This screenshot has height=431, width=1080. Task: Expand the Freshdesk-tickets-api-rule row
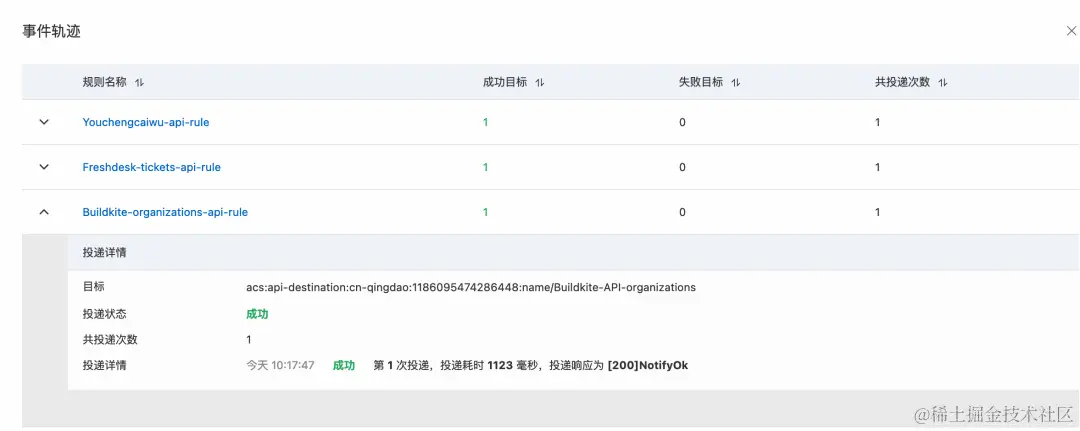pos(44,167)
